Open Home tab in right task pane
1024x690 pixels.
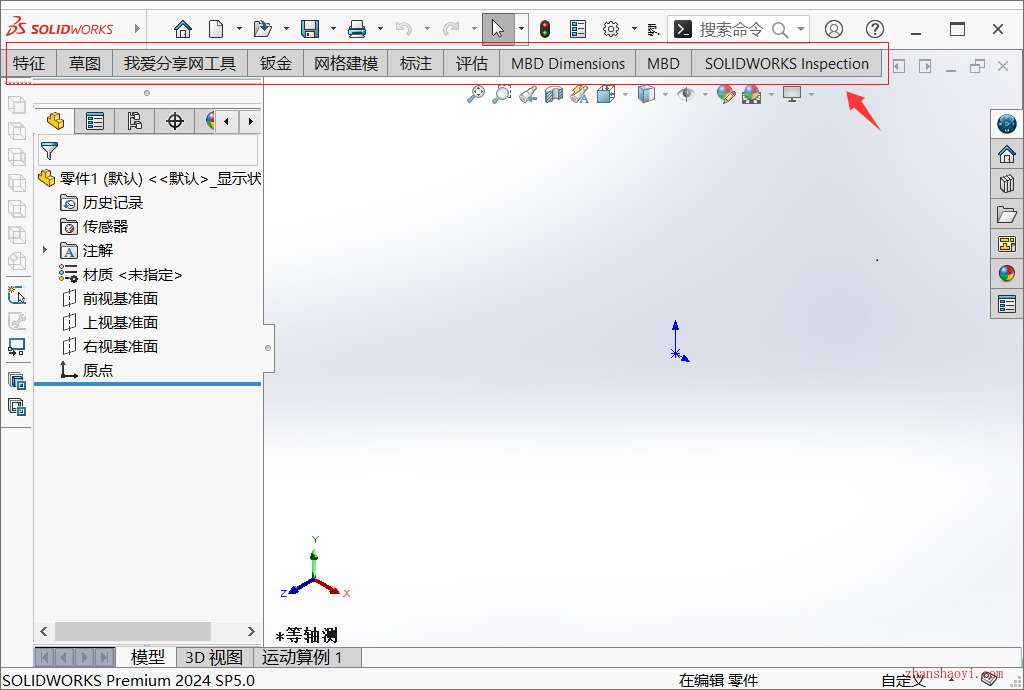coord(1007,155)
